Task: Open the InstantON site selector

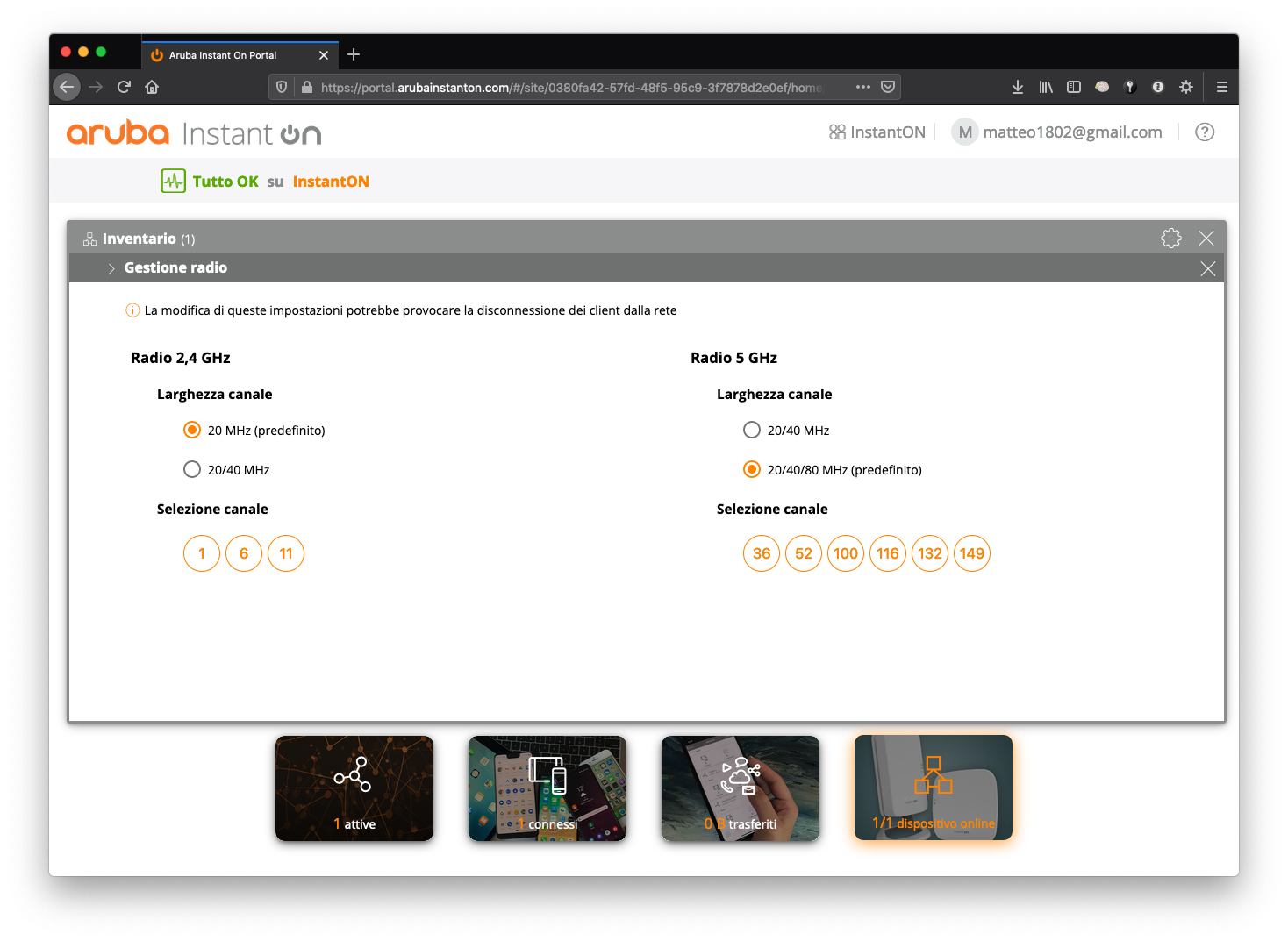Action: click(x=877, y=132)
